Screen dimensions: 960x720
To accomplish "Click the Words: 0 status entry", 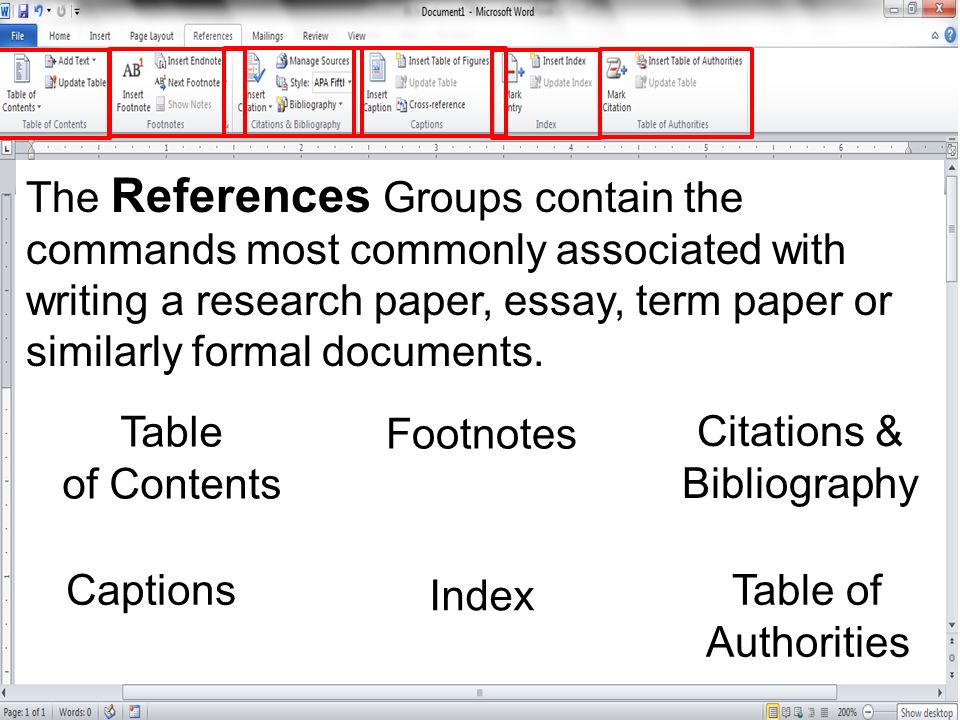I will [75, 712].
